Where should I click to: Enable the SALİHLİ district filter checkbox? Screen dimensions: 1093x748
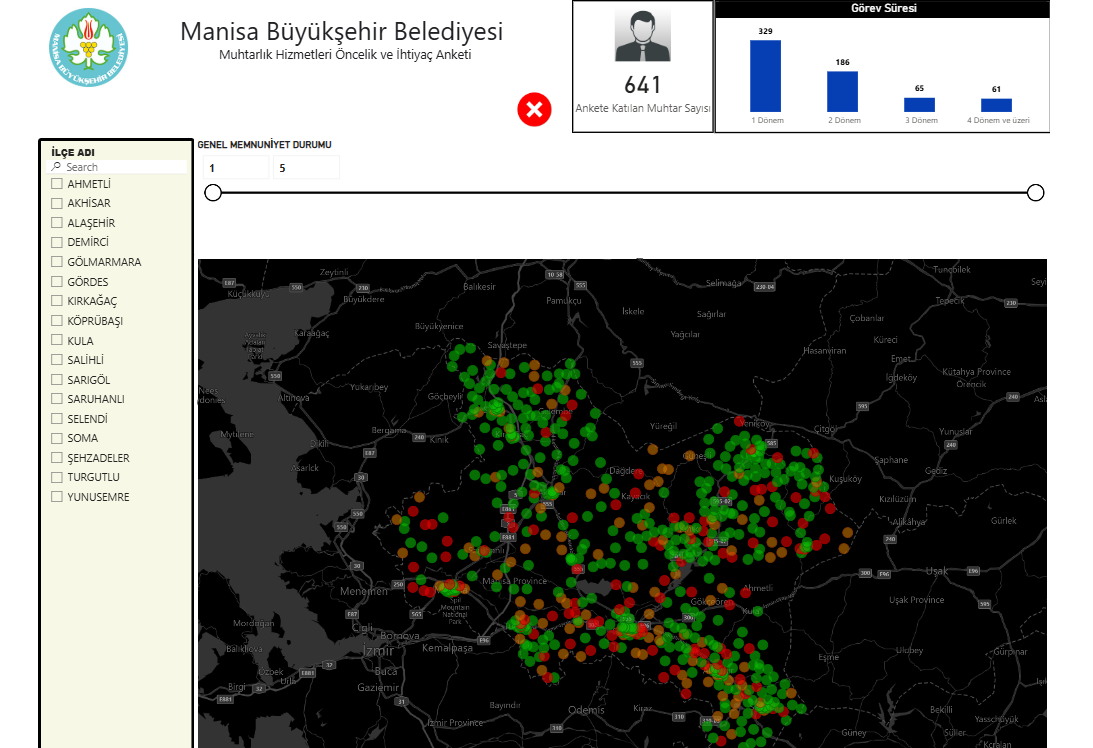pyautogui.click(x=57, y=360)
